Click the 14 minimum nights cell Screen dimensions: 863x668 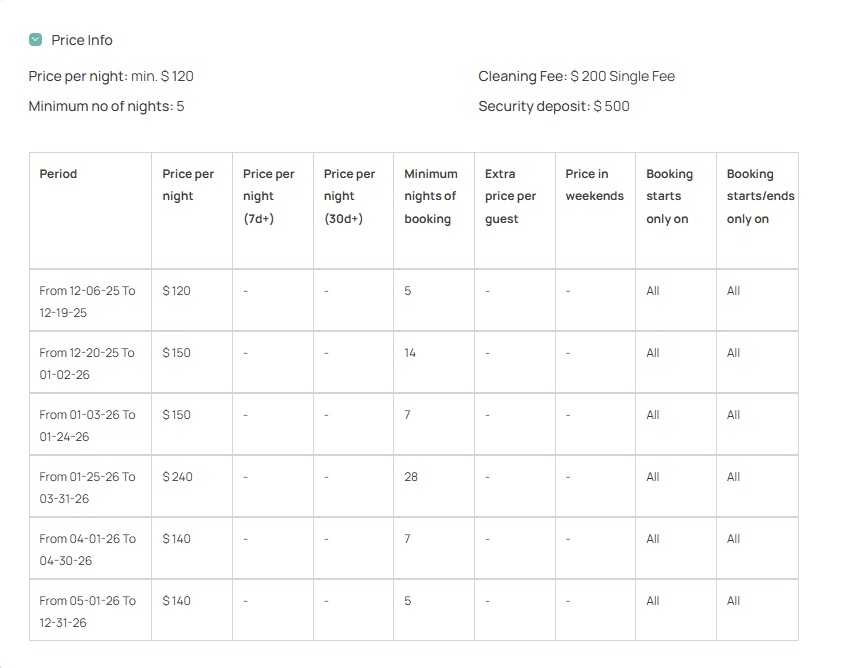tap(410, 353)
